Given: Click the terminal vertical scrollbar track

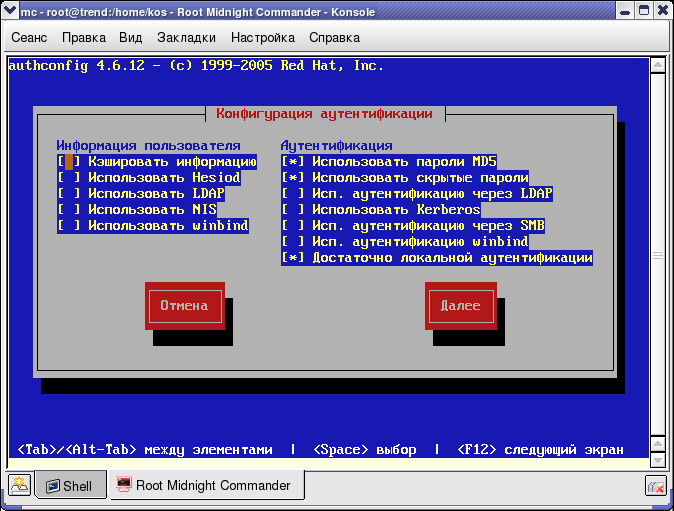Looking at the screenshot, I should [x=658, y=260].
